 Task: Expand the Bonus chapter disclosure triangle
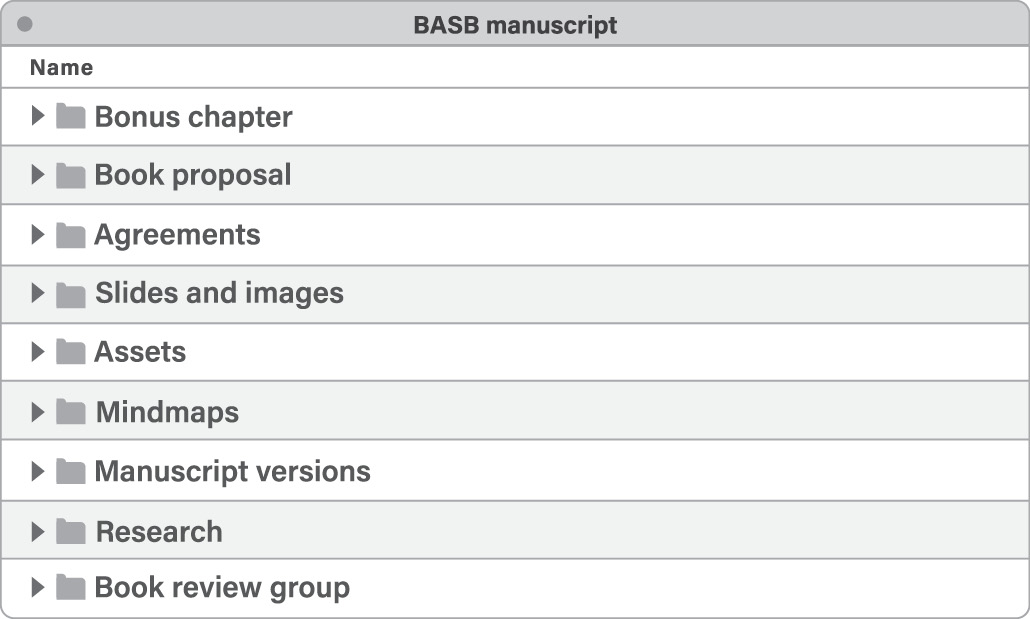point(38,116)
